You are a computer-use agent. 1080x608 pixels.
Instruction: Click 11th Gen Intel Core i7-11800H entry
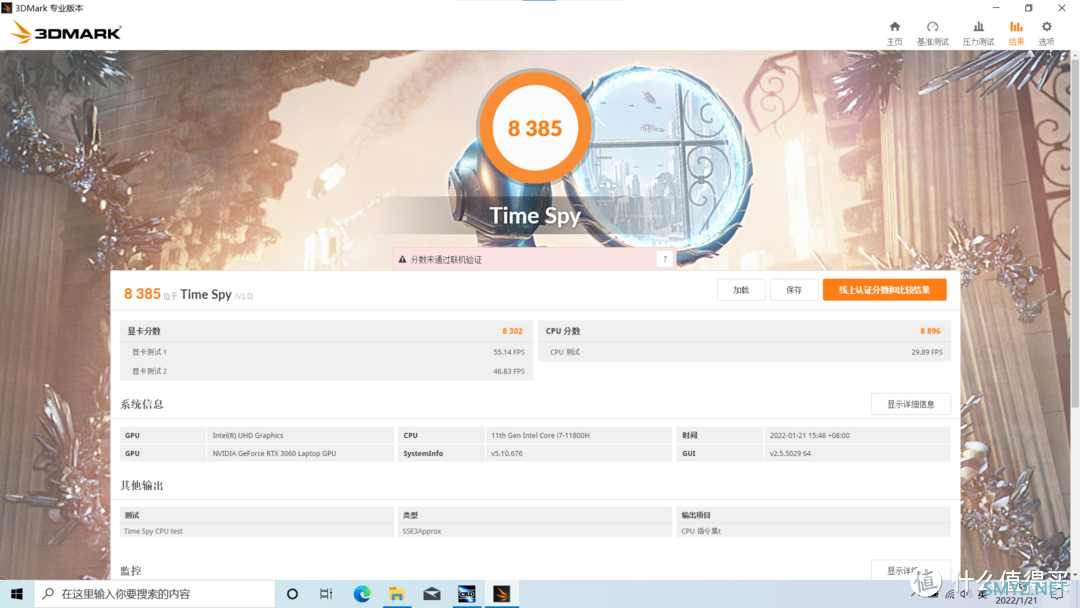point(540,435)
